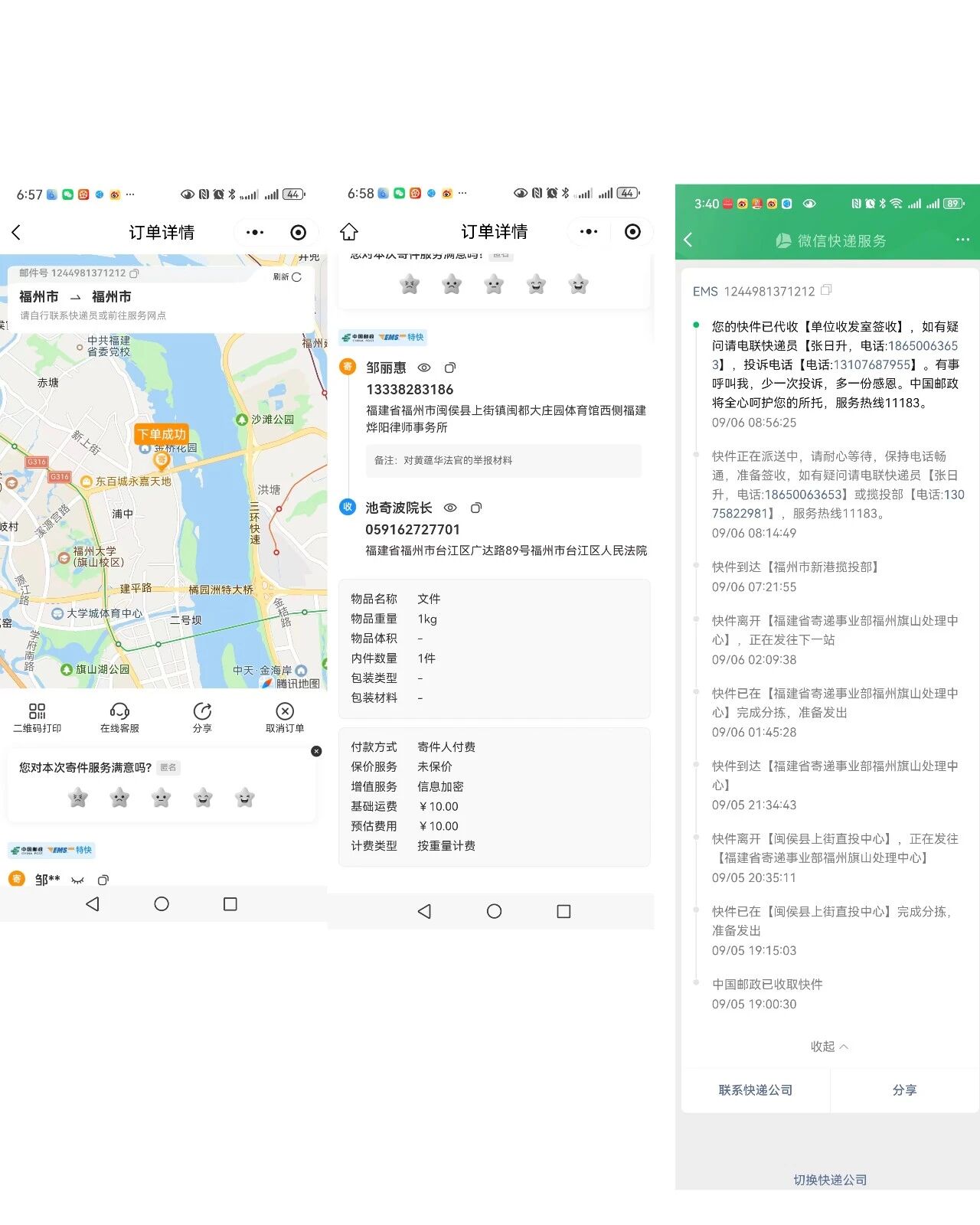Screen dimensions: 980x1225
Task: Choose 取消订单 to cancel the order
Action: (x=285, y=718)
